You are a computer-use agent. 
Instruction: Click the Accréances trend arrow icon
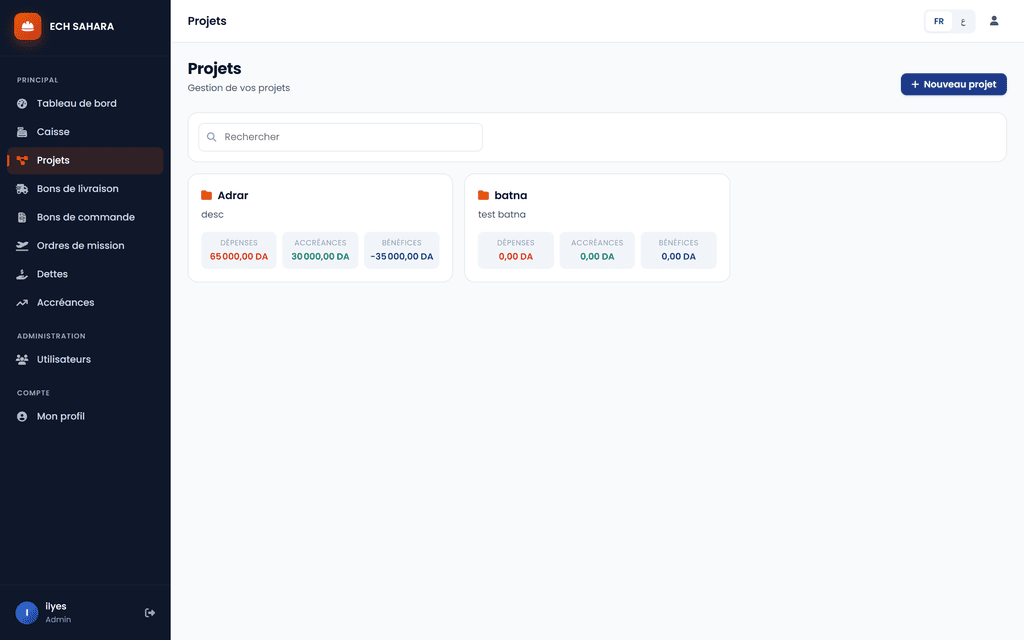[22, 302]
